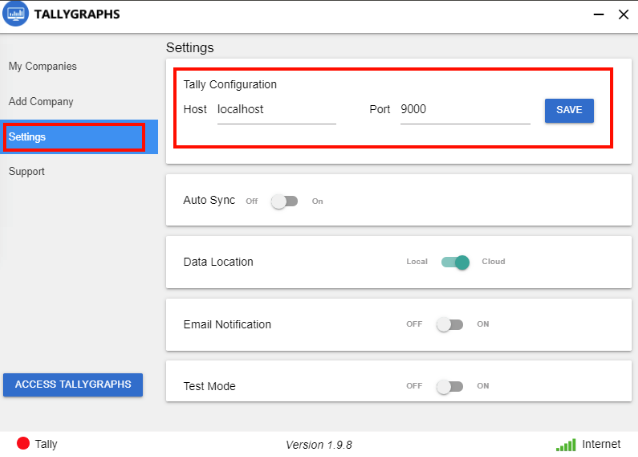
Task: Save the Tally configuration
Action: [x=569, y=110]
